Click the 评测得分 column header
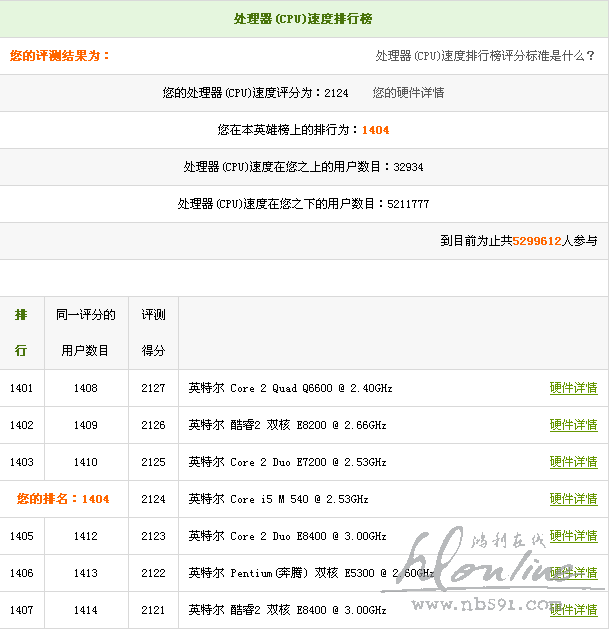The width and height of the screenshot is (611, 629). click(153, 333)
